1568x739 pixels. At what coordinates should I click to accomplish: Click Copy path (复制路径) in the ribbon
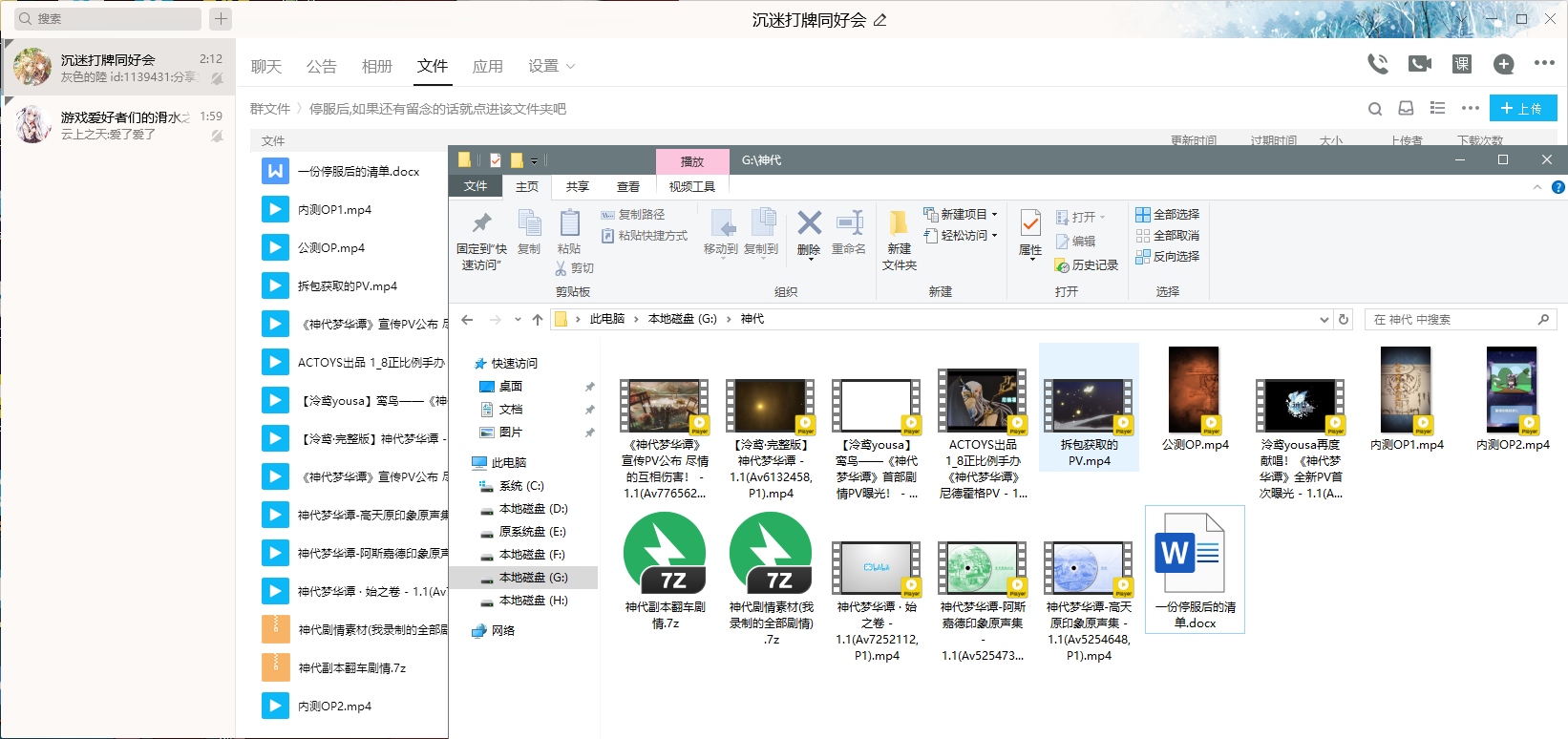[x=633, y=215]
